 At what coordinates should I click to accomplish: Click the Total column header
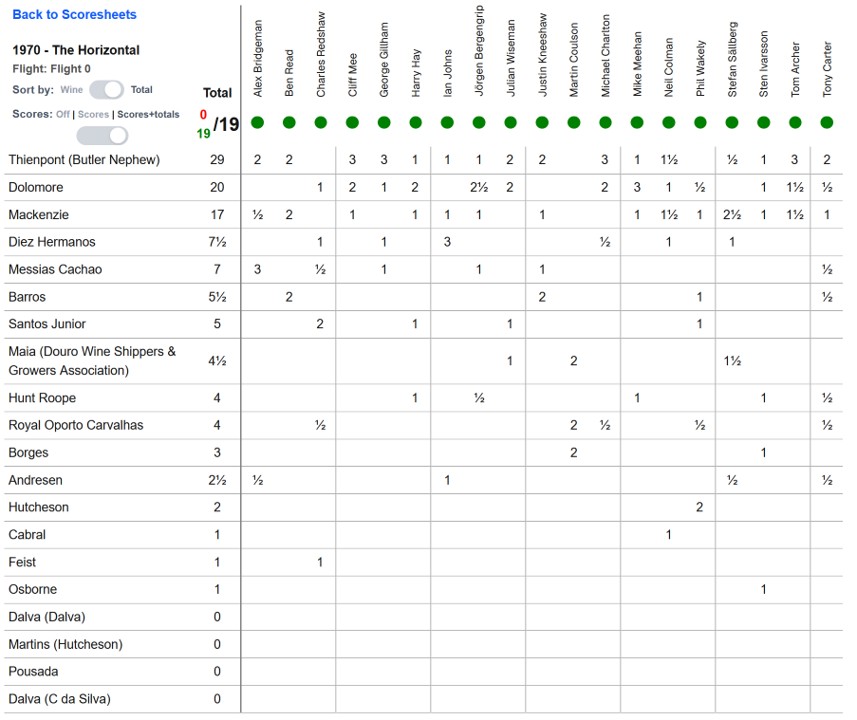217,93
